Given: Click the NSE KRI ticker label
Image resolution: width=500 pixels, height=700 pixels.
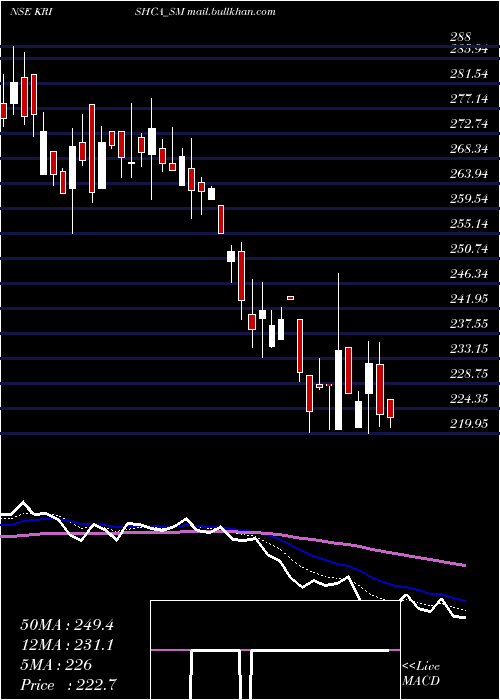Looking at the screenshot, I should click(x=31, y=12).
